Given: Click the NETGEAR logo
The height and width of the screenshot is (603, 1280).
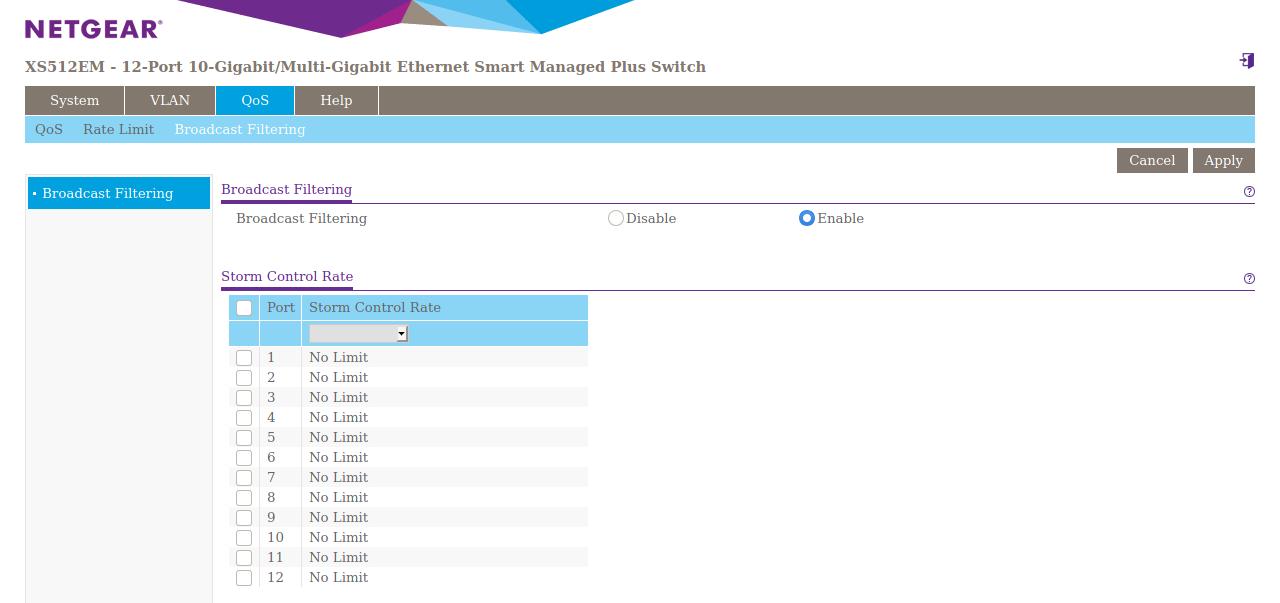Looking at the screenshot, I should coord(93,29).
